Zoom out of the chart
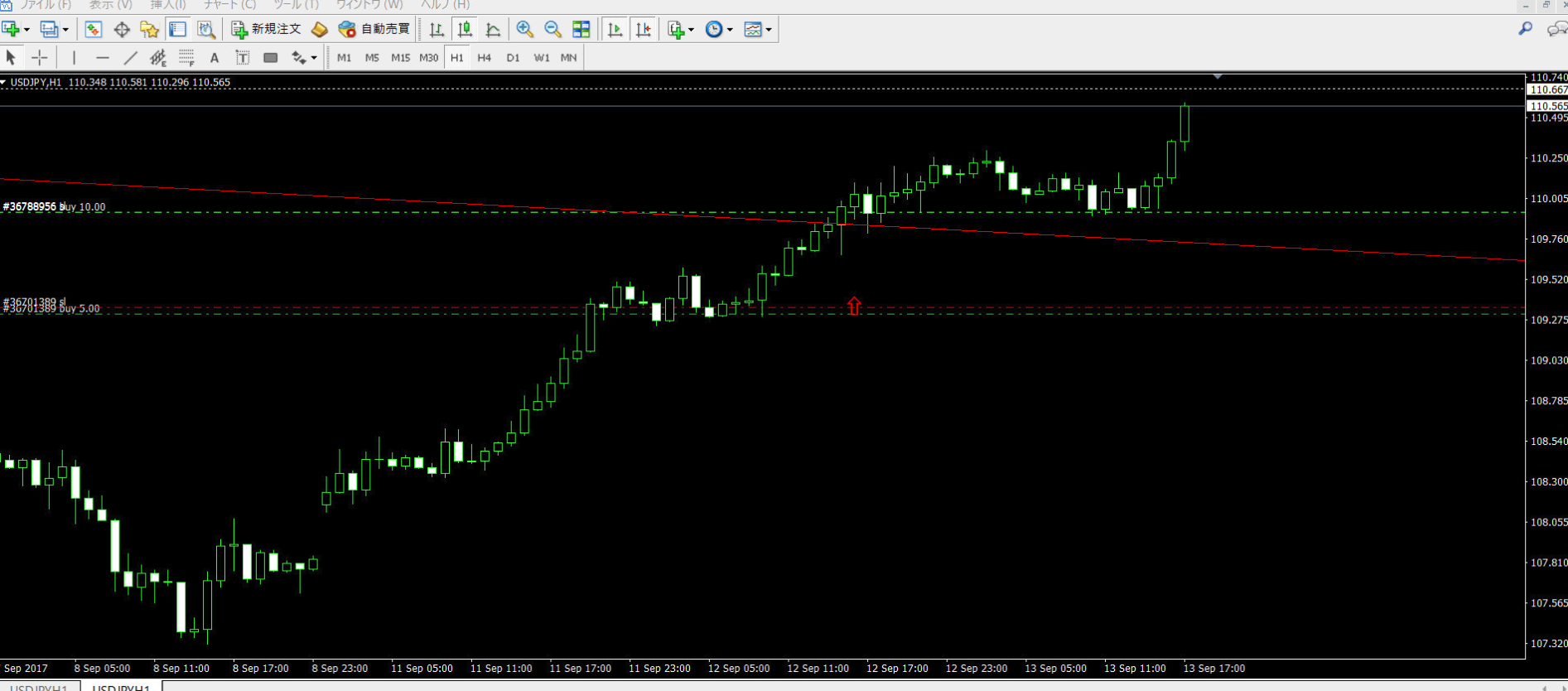The image size is (1568, 691). [x=552, y=29]
